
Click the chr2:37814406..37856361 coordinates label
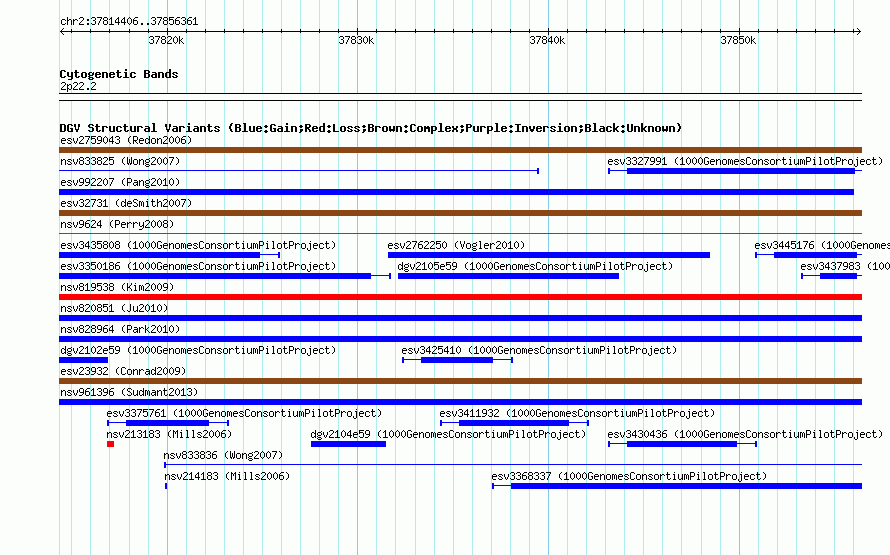point(129,22)
